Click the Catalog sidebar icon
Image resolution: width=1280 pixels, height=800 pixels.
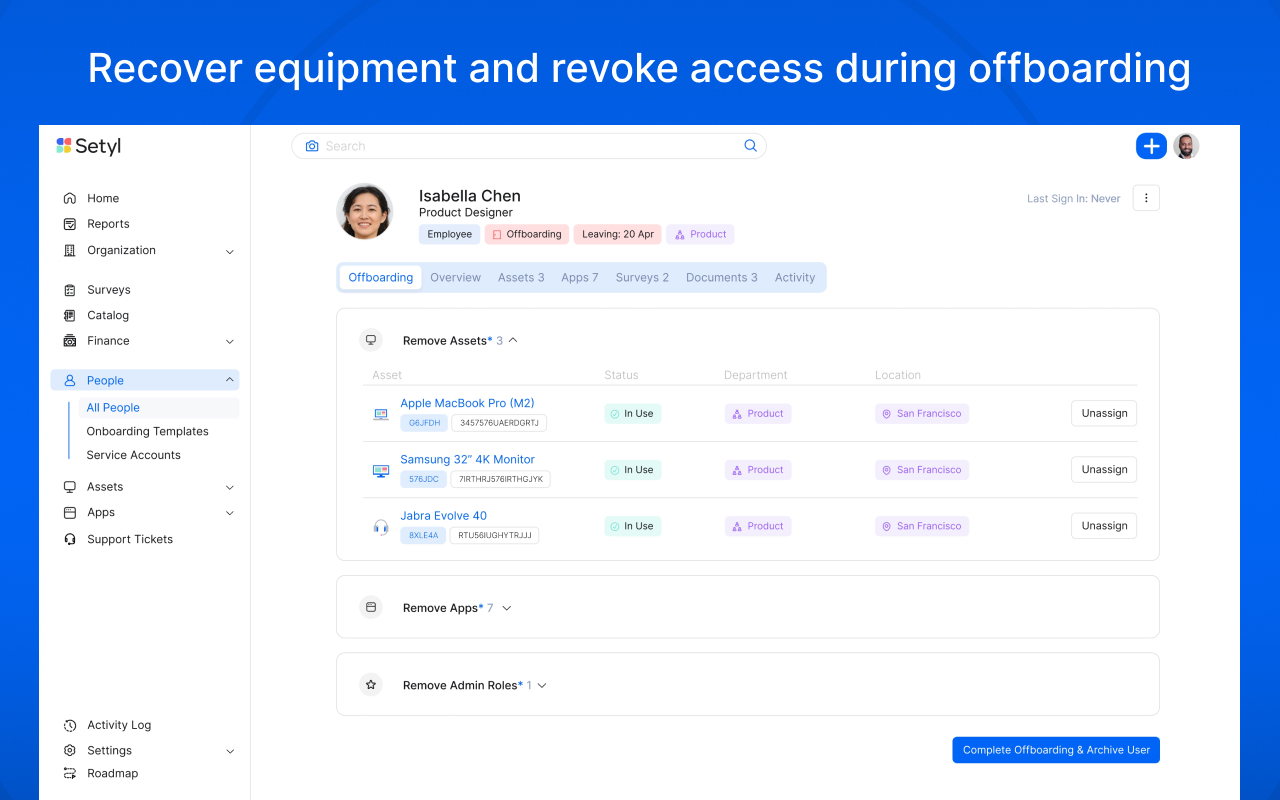click(x=69, y=315)
